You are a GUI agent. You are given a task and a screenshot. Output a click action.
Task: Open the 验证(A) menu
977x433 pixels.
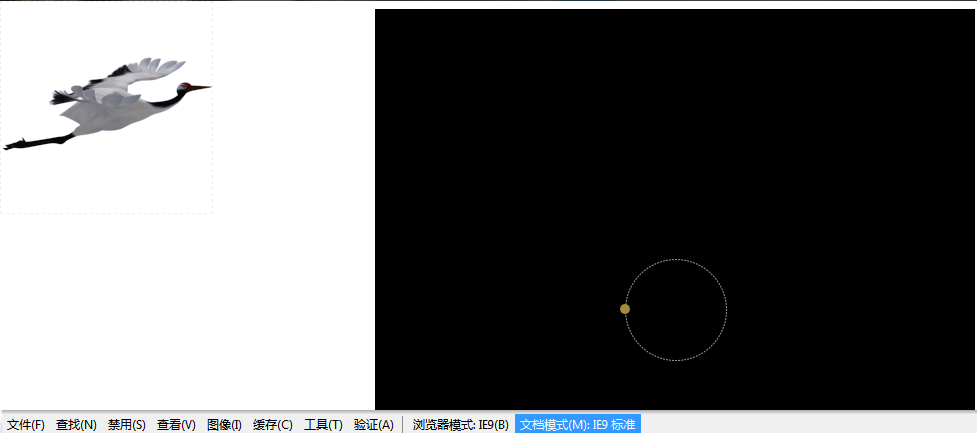pos(374,425)
